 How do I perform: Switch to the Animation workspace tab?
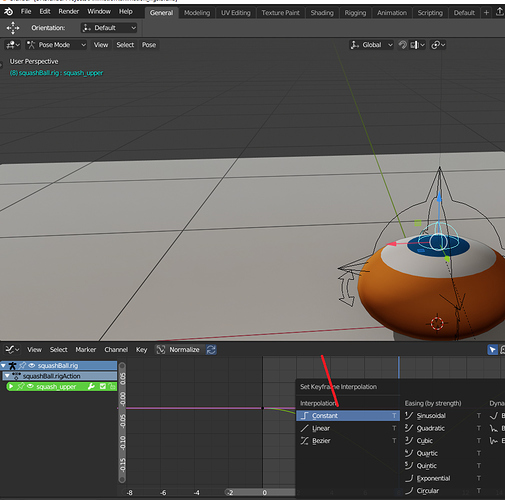pos(392,13)
